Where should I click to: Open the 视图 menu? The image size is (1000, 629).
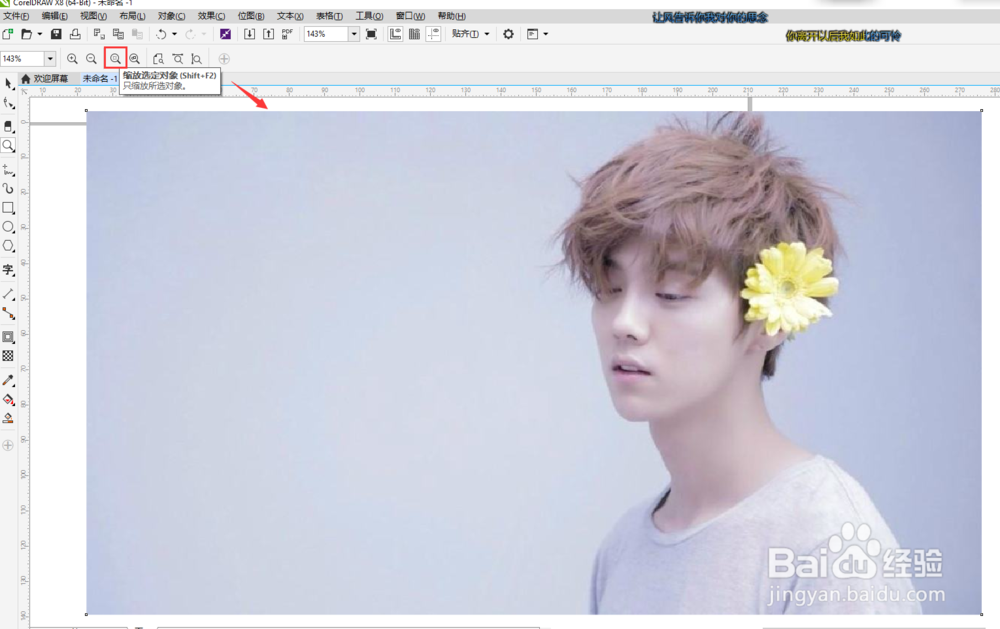pos(94,16)
